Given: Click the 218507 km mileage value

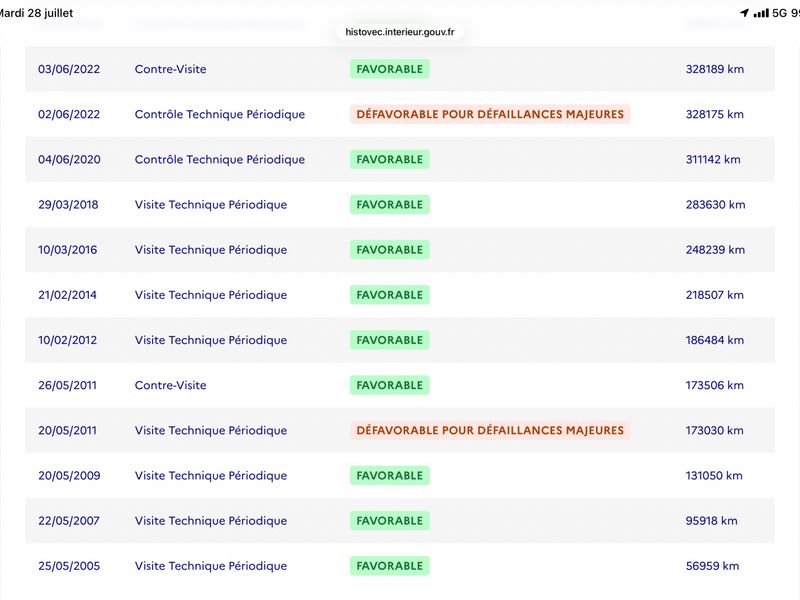Looking at the screenshot, I should click(714, 295).
